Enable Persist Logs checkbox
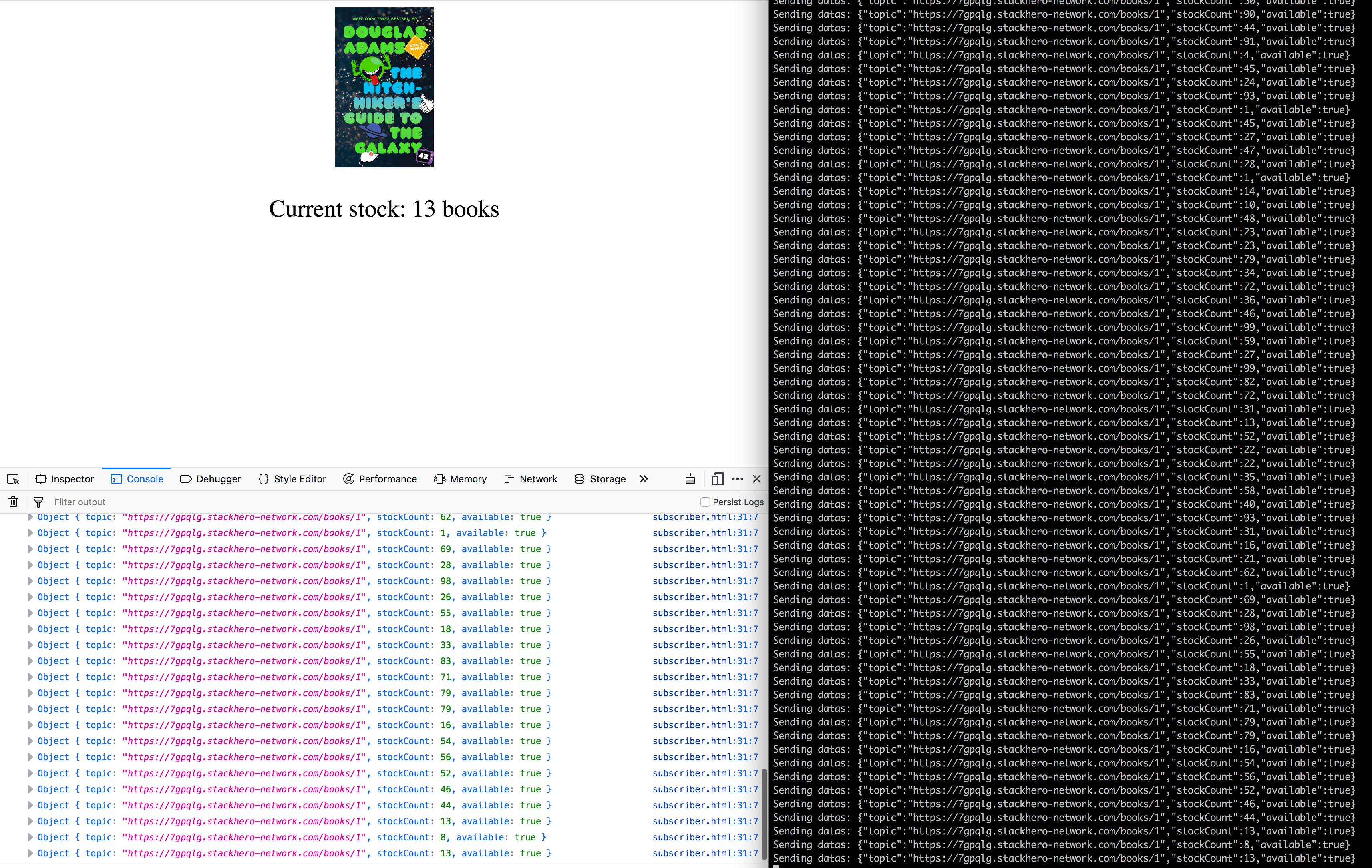 (705, 502)
